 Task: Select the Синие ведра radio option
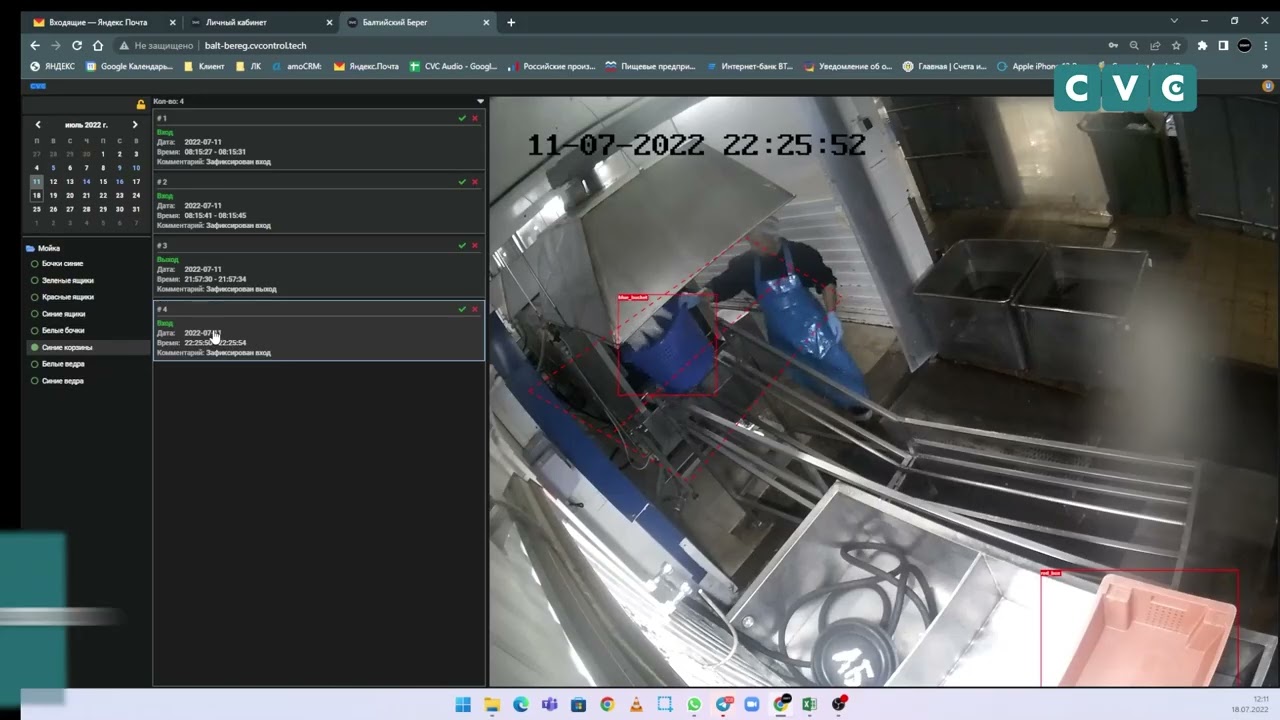[x=35, y=381]
